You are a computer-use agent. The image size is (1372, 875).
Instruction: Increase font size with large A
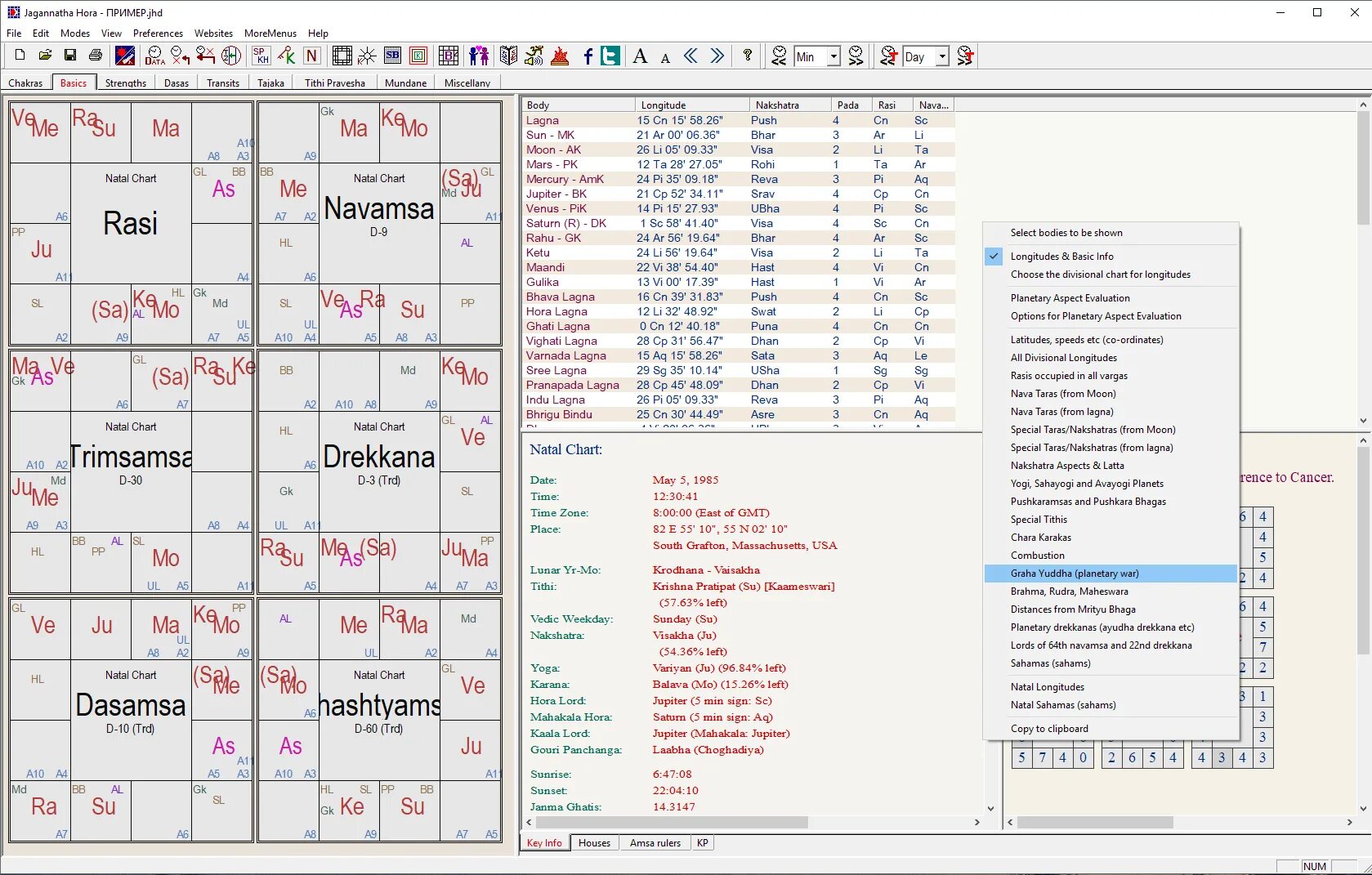tap(641, 56)
